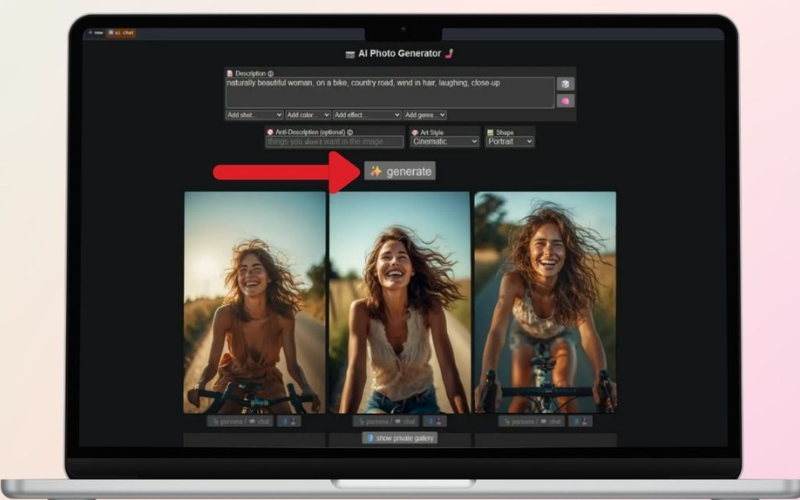The width and height of the screenshot is (800, 500).
Task: Open the Shape Portrait dropdown
Action: point(510,141)
